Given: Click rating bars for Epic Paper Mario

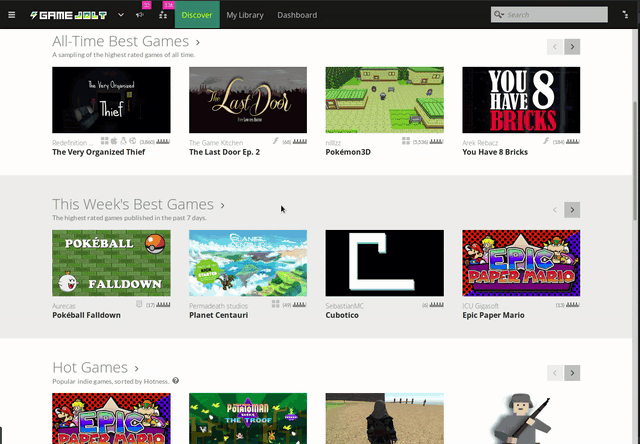Looking at the screenshot, I should [573, 305].
